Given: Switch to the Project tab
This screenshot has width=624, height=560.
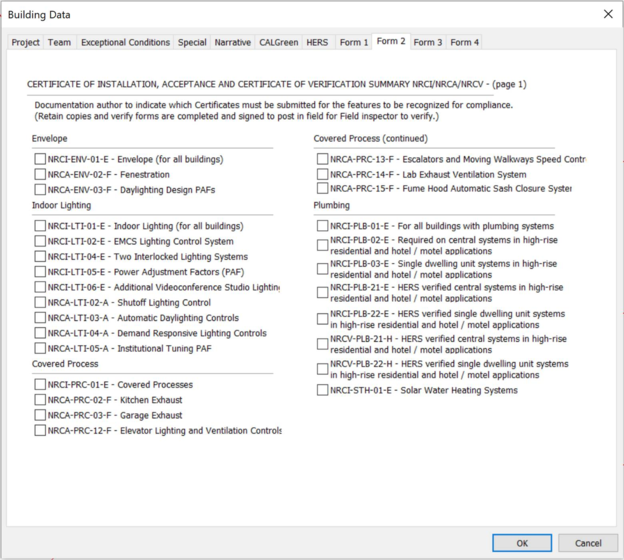Looking at the screenshot, I should (x=26, y=43).
